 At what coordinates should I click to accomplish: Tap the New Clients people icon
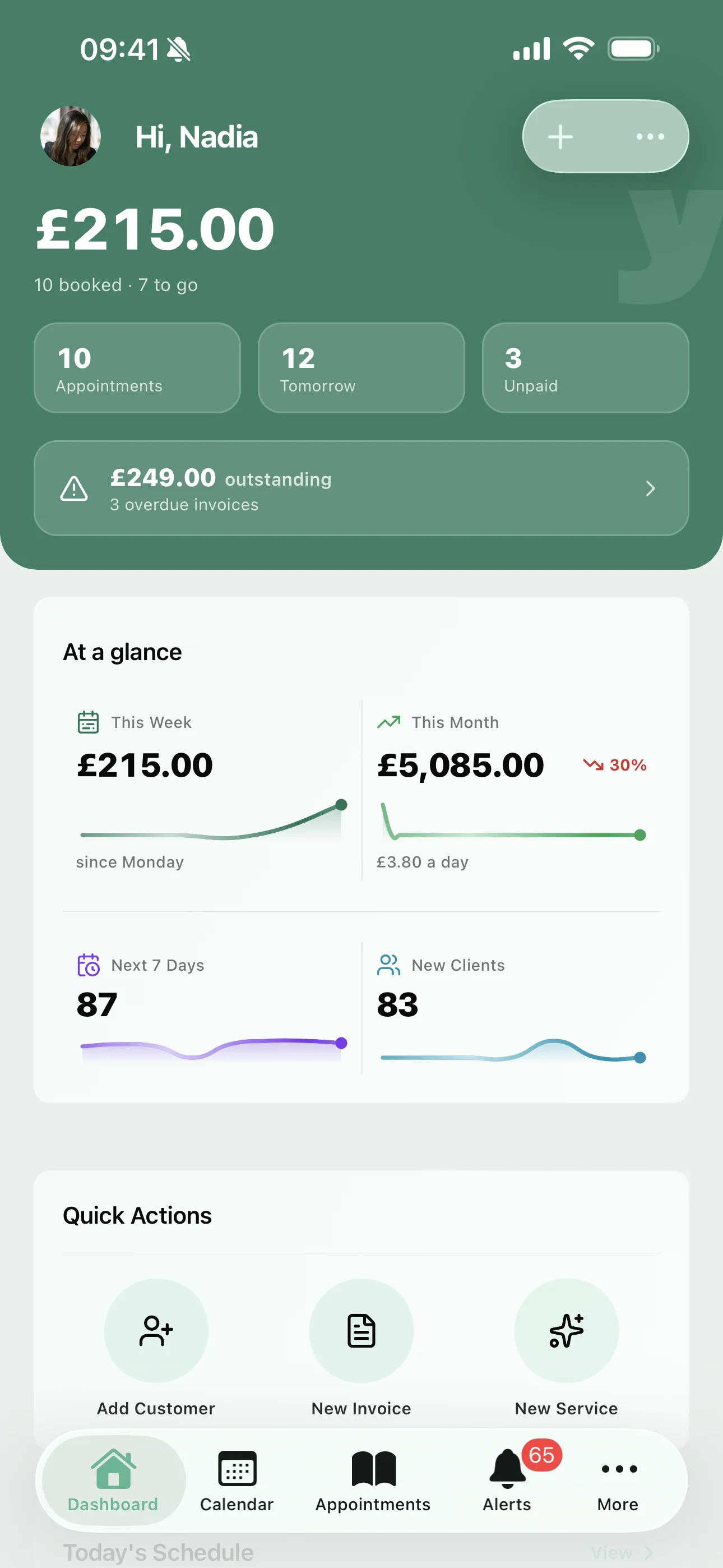tap(389, 965)
